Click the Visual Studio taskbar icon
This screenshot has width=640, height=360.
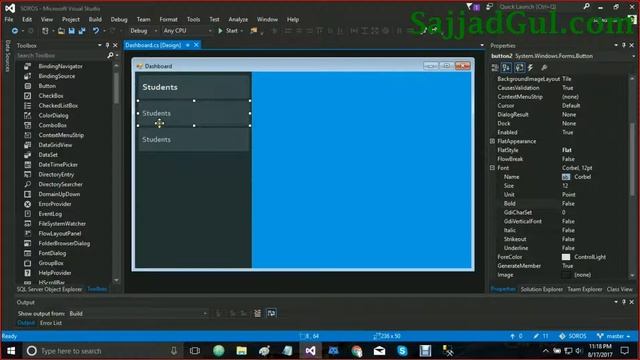pos(310,351)
